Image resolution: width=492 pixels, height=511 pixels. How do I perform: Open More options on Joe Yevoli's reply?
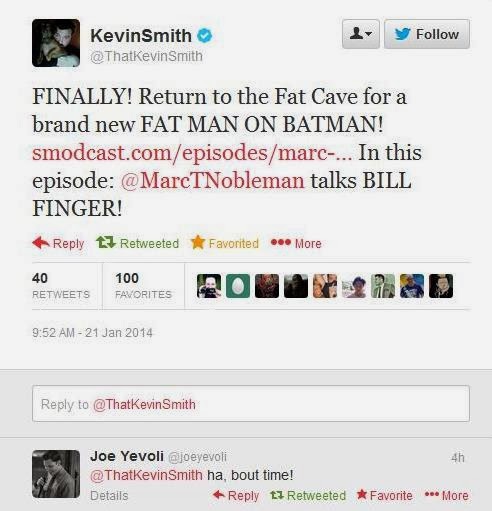click(x=447, y=495)
